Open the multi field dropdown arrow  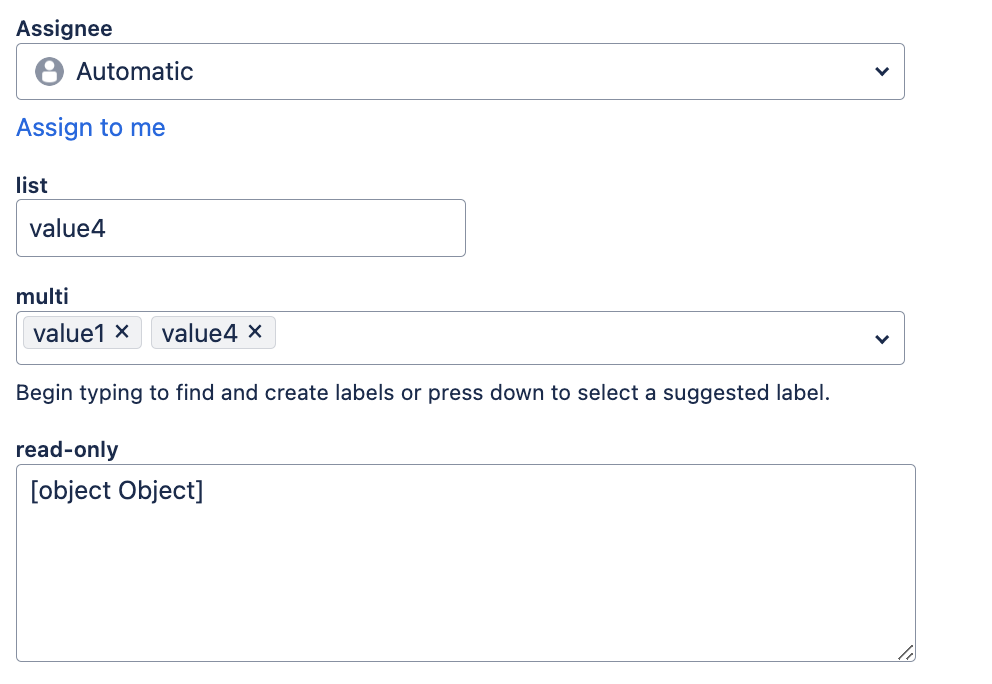882,339
